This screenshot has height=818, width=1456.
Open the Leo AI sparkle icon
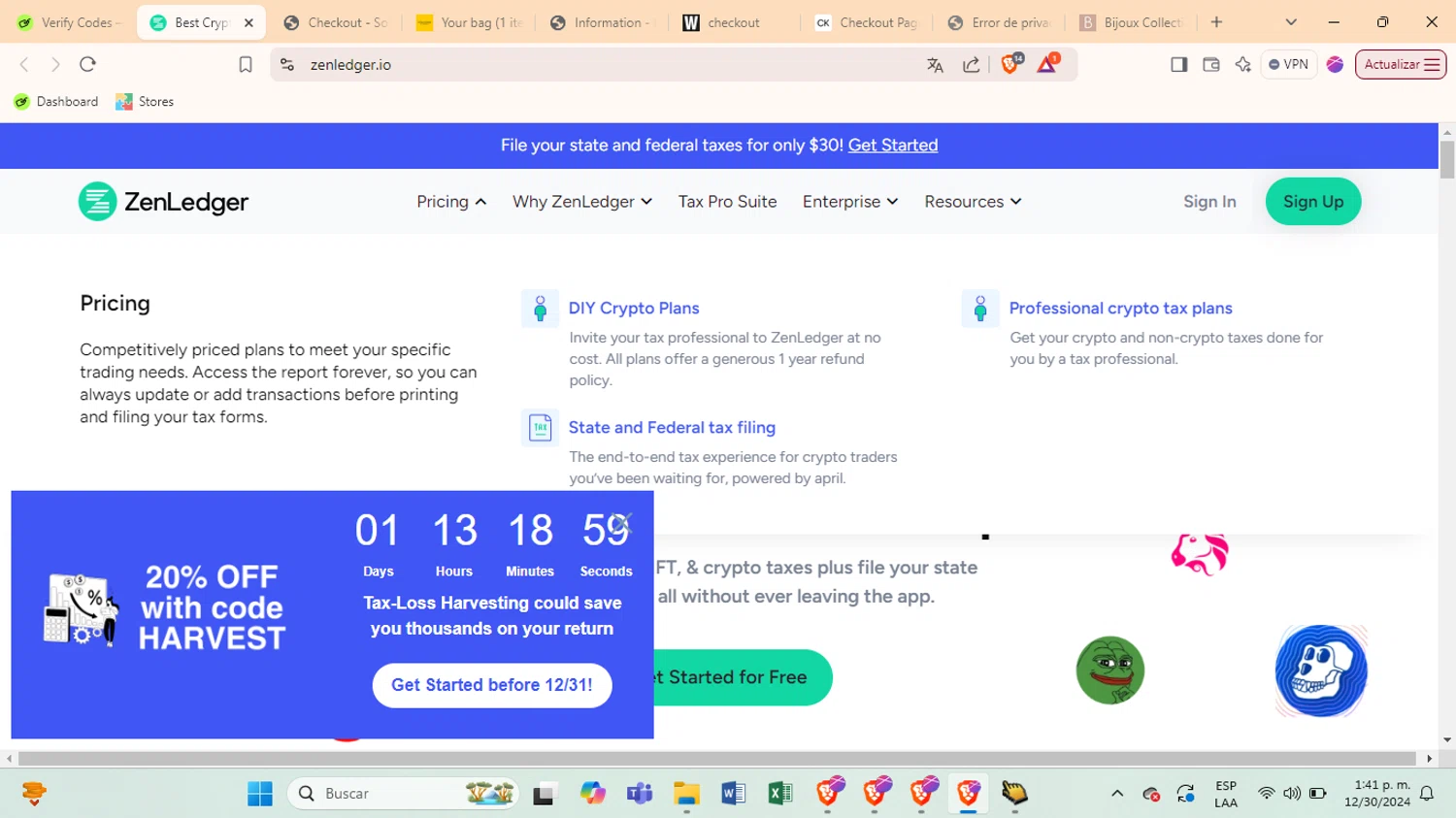[x=1242, y=64]
